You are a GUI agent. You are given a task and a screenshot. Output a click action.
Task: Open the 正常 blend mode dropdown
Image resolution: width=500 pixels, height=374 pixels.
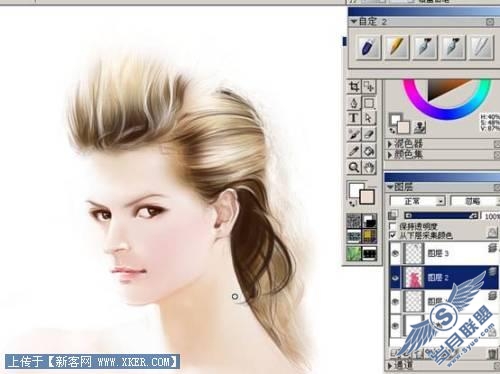coord(418,201)
